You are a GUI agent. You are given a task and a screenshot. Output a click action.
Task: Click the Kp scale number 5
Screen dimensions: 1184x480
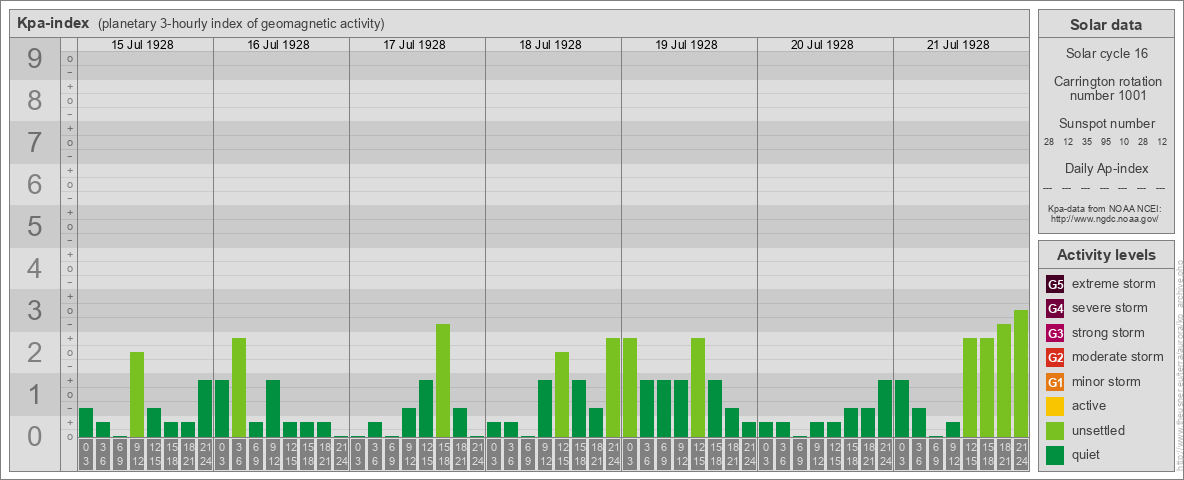point(35,226)
